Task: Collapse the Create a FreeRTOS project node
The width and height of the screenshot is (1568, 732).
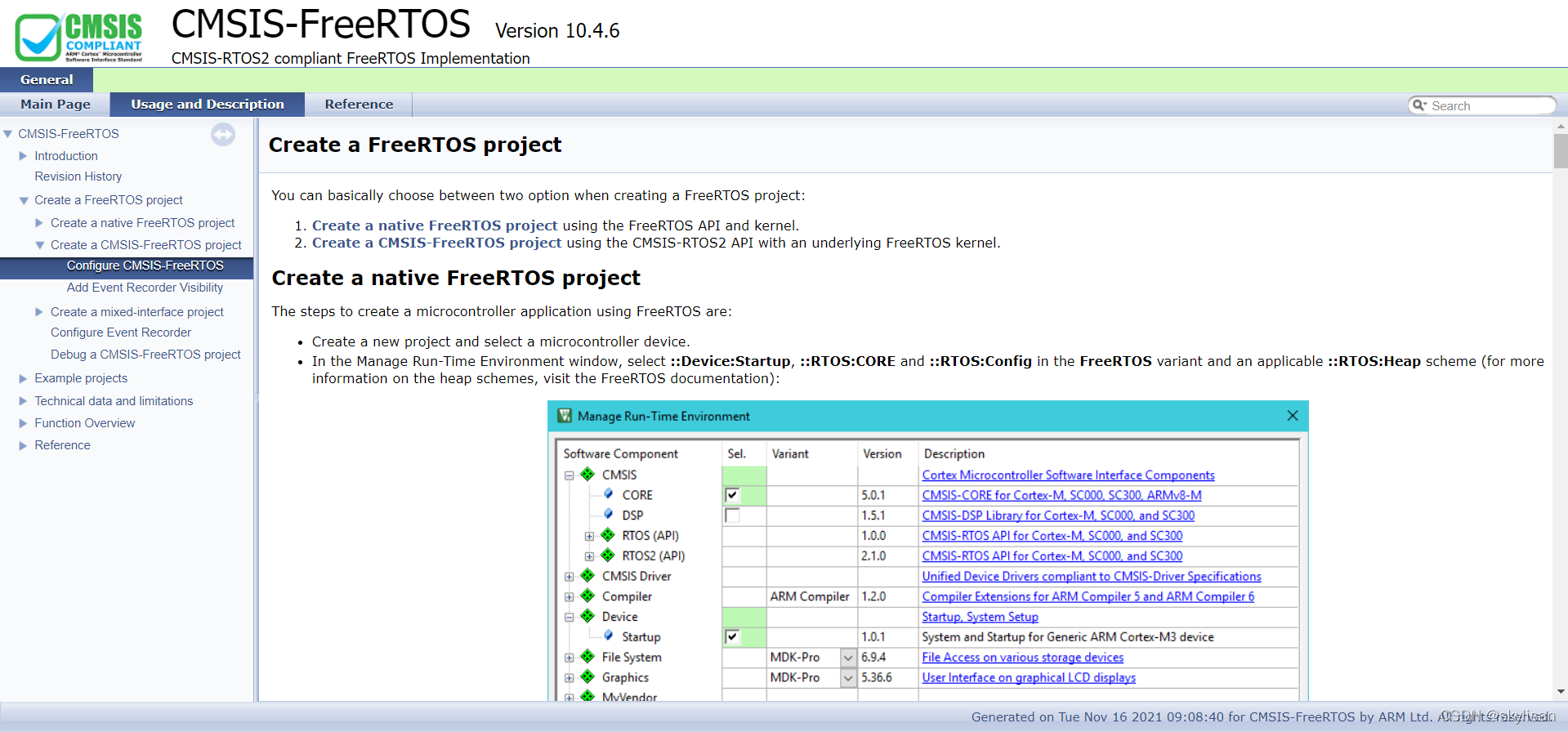Action: point(24,200)
